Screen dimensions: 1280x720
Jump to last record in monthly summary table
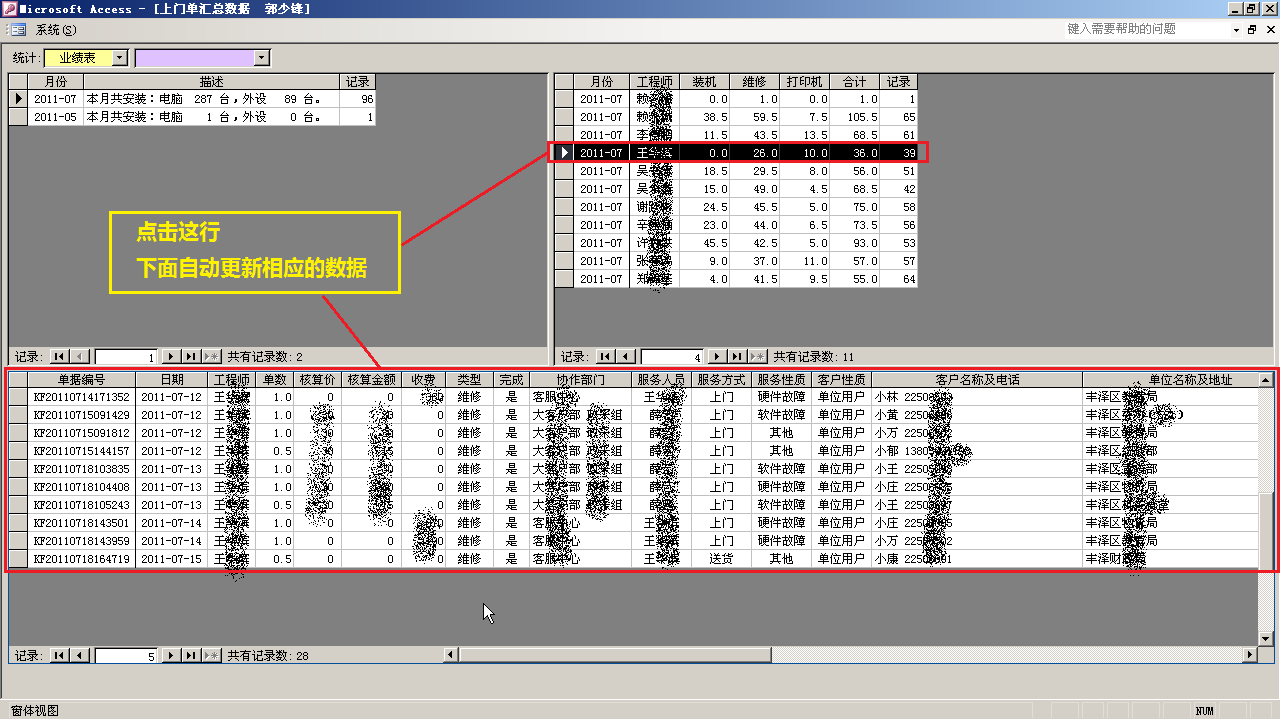pyautogui.click(x=191, y=357)
